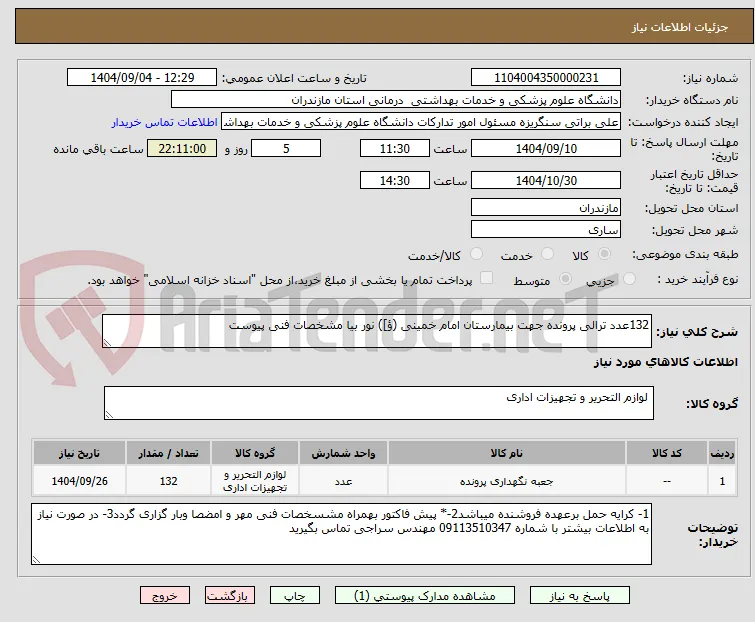Click the buyer organization name field

pos(396,100)
